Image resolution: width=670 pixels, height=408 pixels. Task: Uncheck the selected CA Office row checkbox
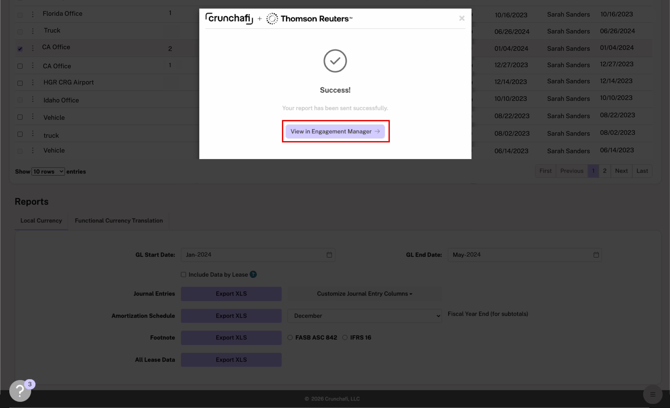pos(20,49)
